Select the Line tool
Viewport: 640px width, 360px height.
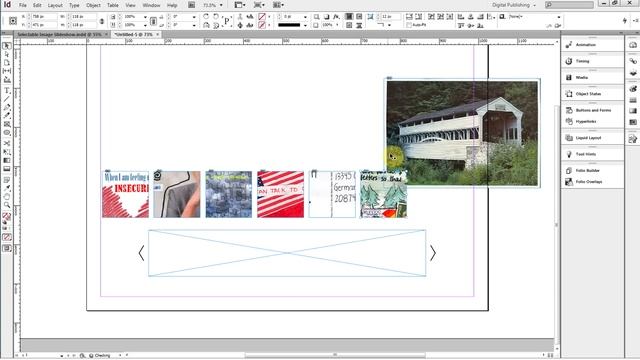click(7, 99)
